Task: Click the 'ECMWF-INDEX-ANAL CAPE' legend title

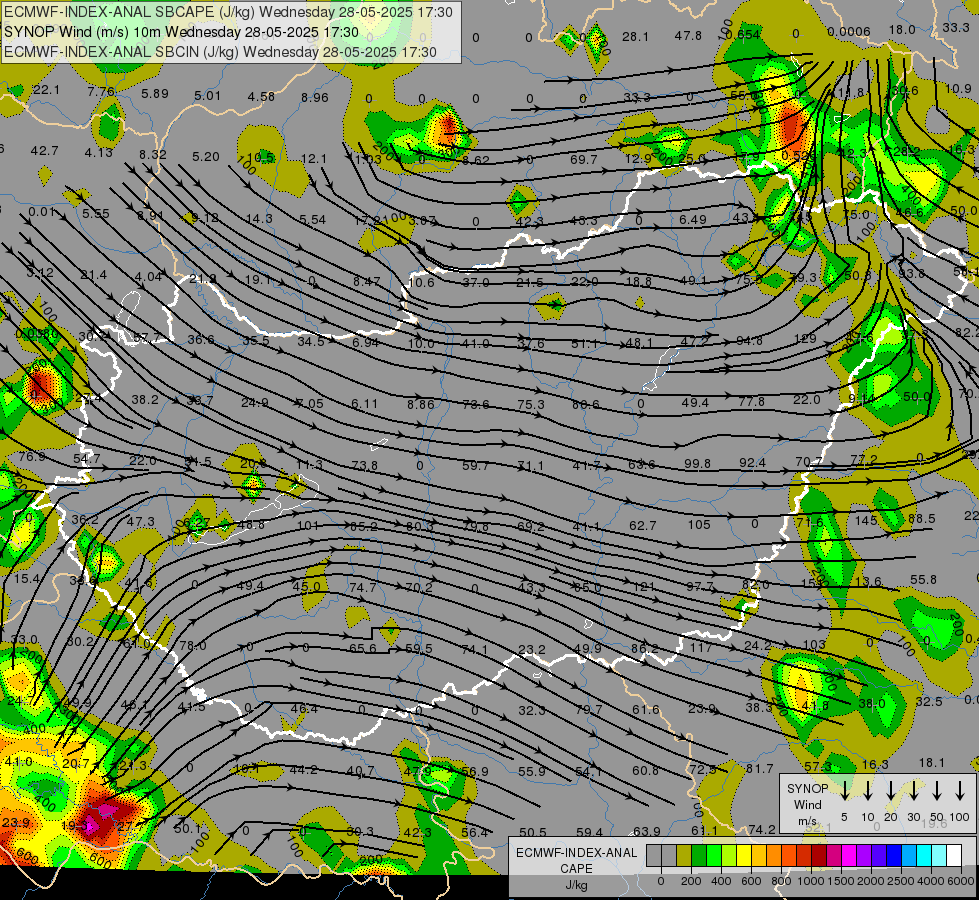Action: point(576,861)
